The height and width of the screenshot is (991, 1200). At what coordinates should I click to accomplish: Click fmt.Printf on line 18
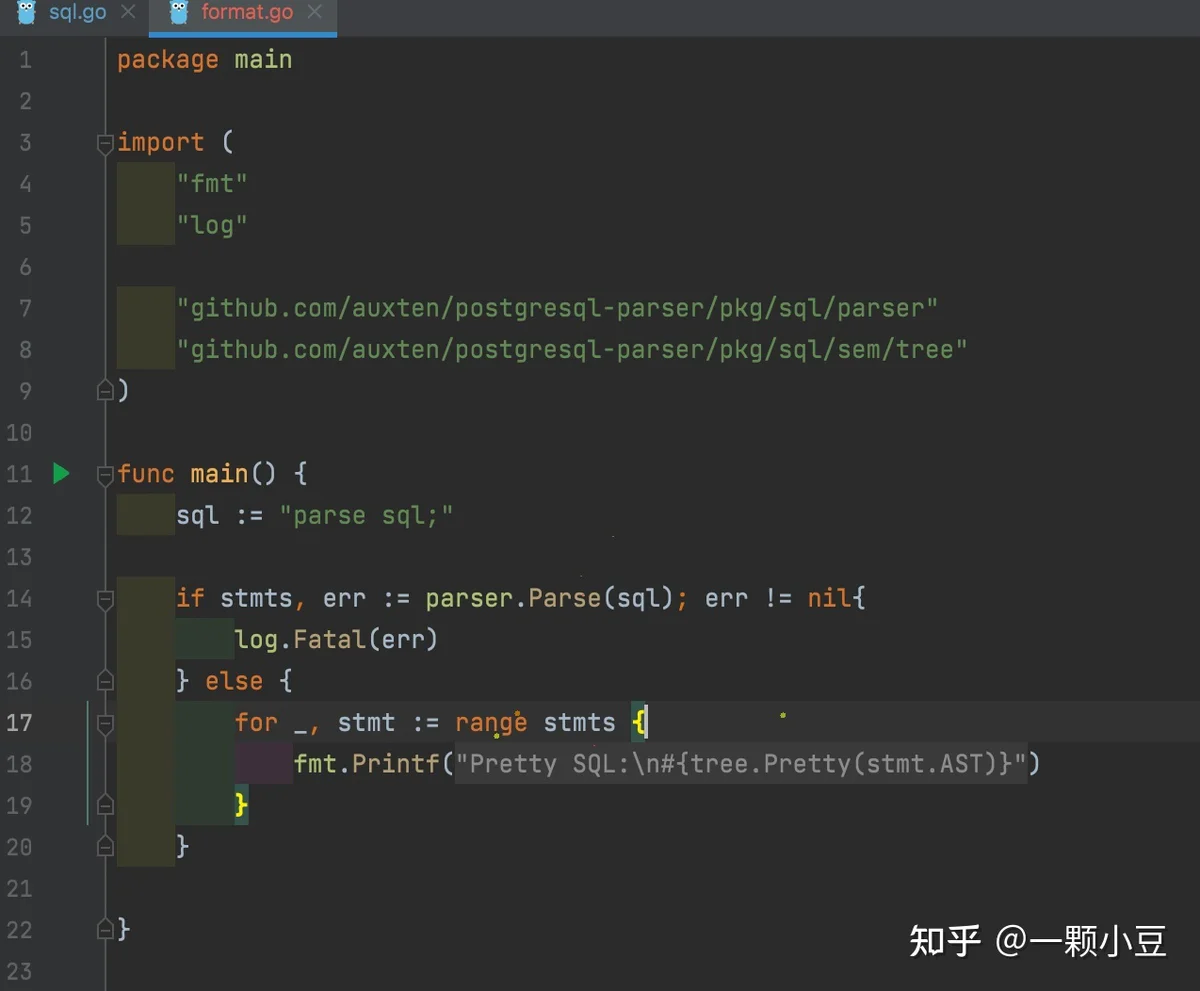[x=367, y=764]
